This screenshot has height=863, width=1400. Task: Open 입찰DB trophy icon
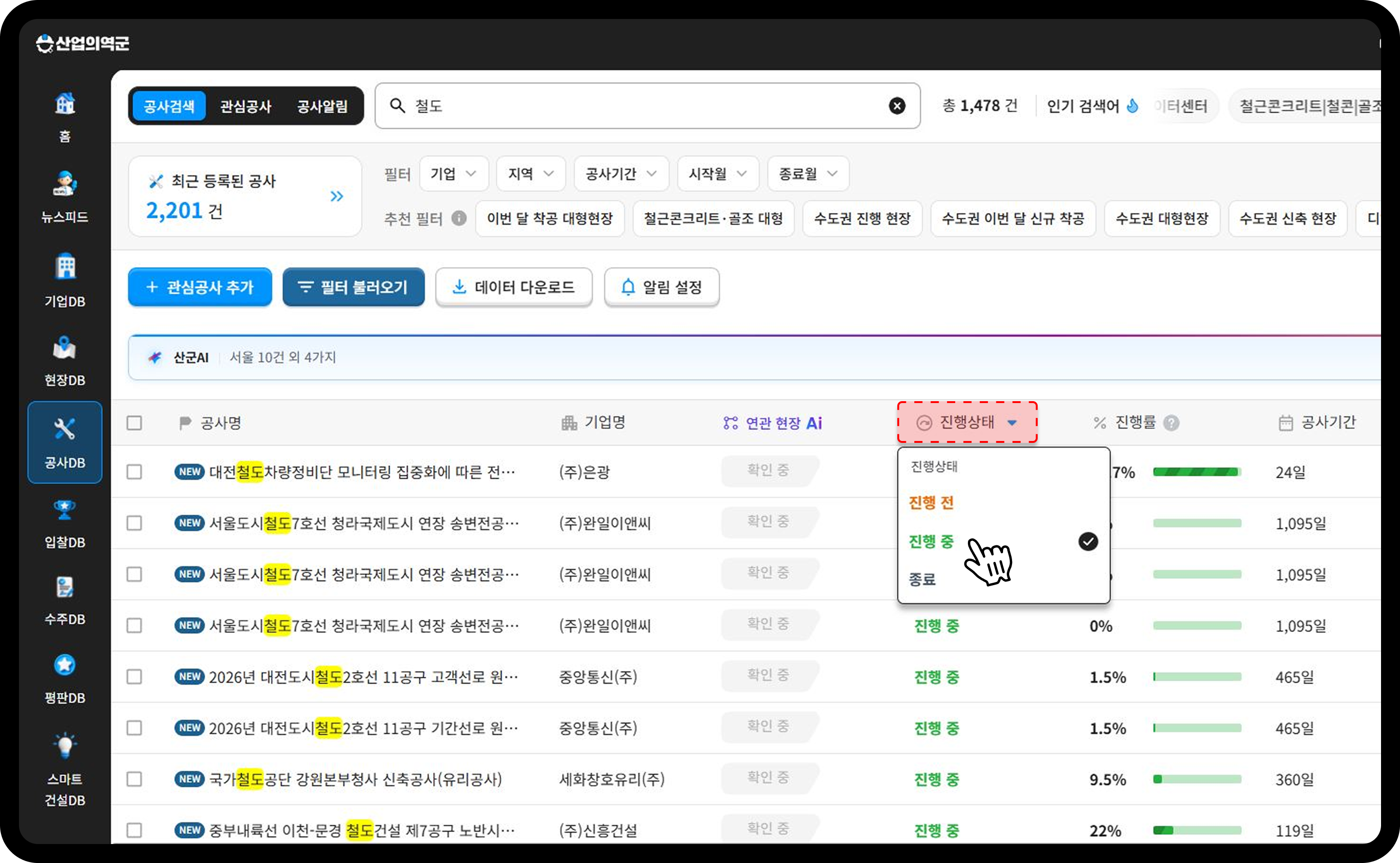(64, 509)
